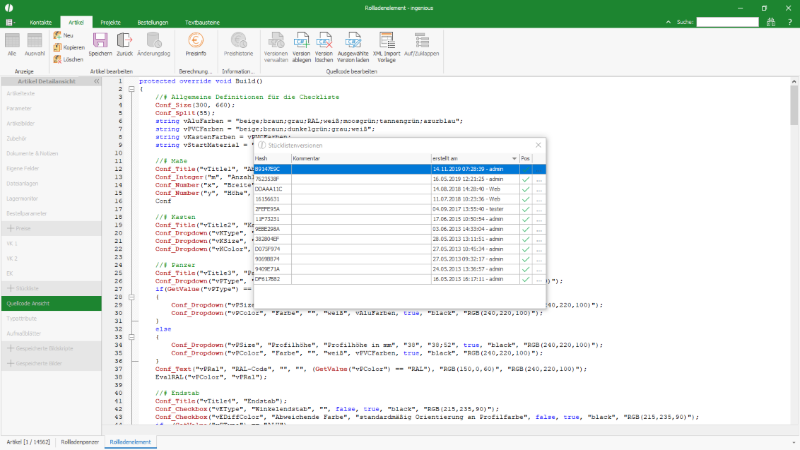Screen dimensions: 800x450
Task: Expand the Stückliste sidebar group
Action: tap(51, 288)
